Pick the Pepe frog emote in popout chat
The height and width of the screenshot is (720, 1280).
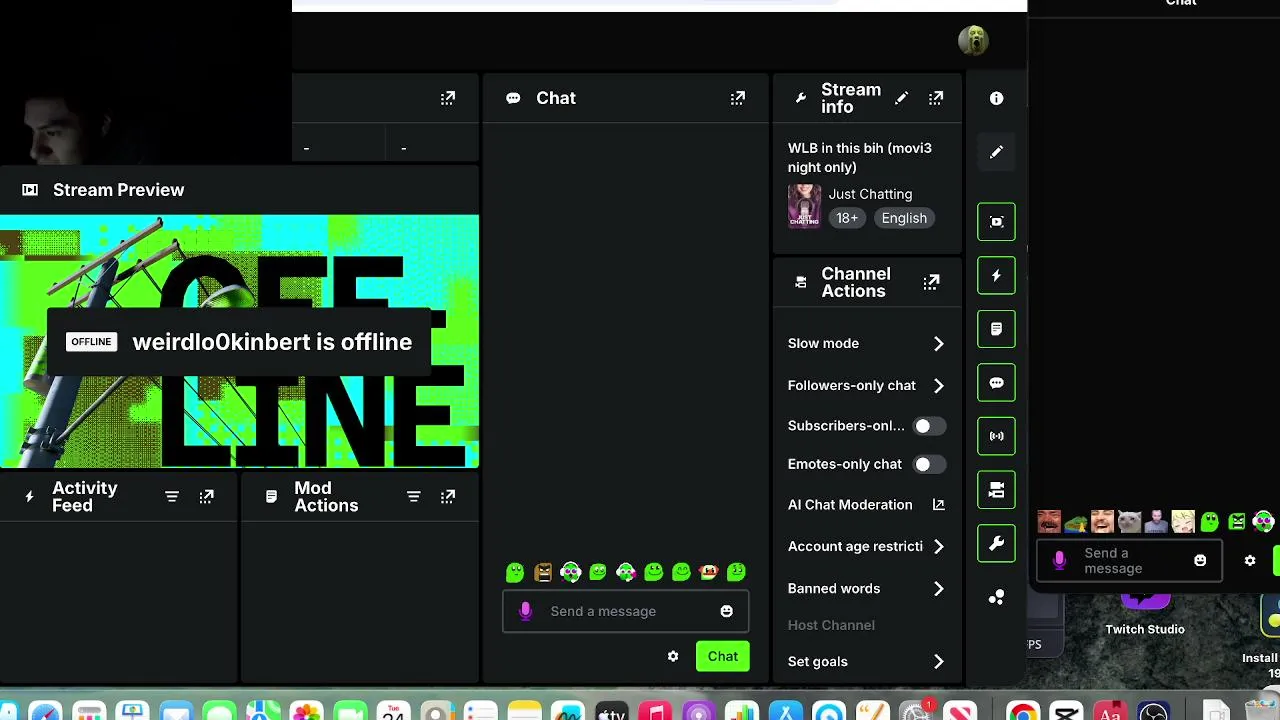click(1076, 522)
